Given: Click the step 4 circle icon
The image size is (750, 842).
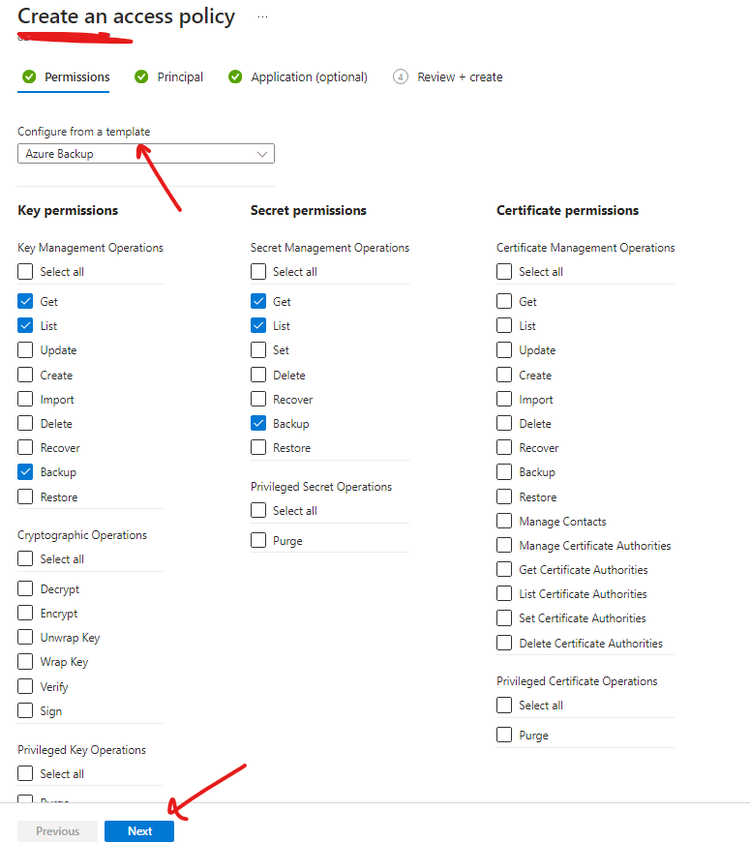Looking at the screenshot, I should 401,77.
